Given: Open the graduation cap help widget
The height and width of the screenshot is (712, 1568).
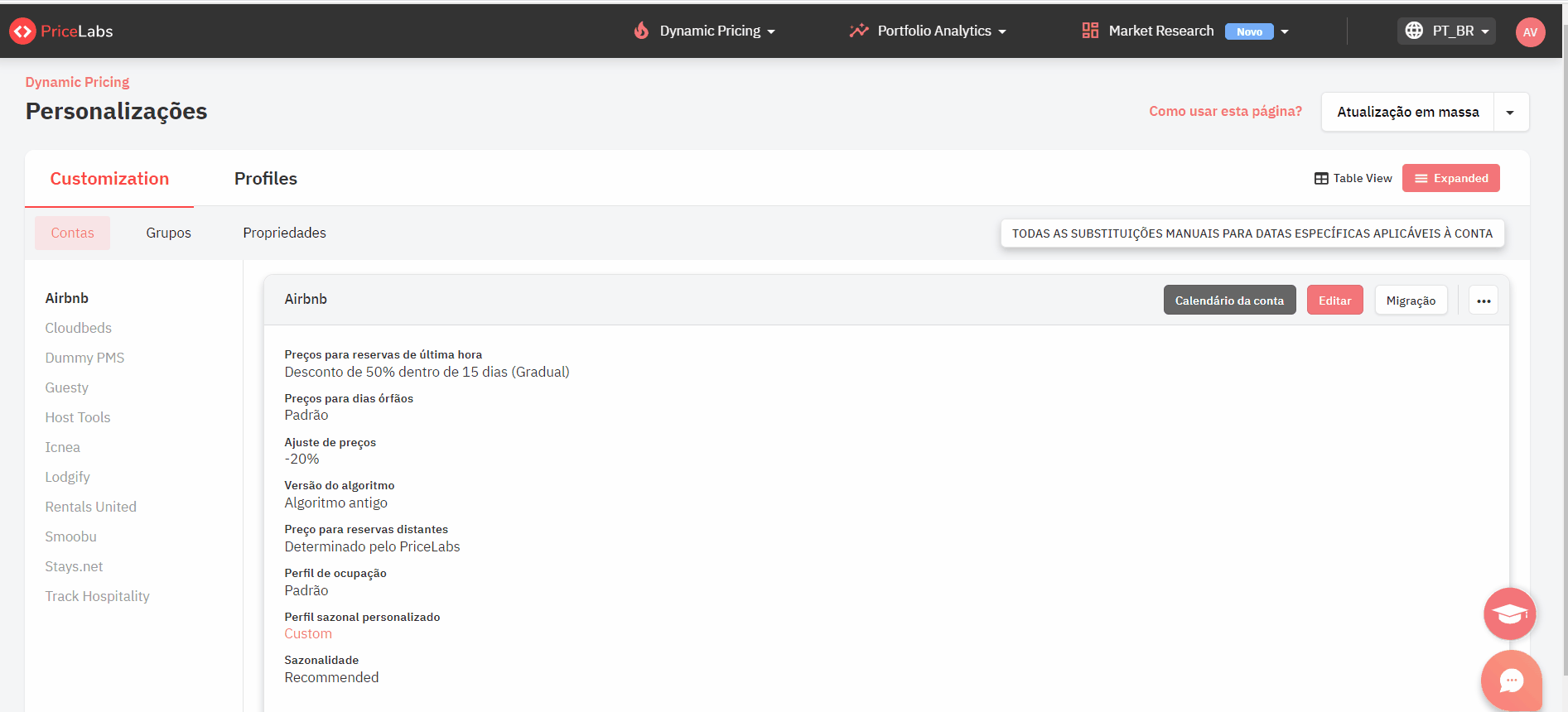Looking at the screenshot, I should pyautogui.click(x=1509, y=613).
